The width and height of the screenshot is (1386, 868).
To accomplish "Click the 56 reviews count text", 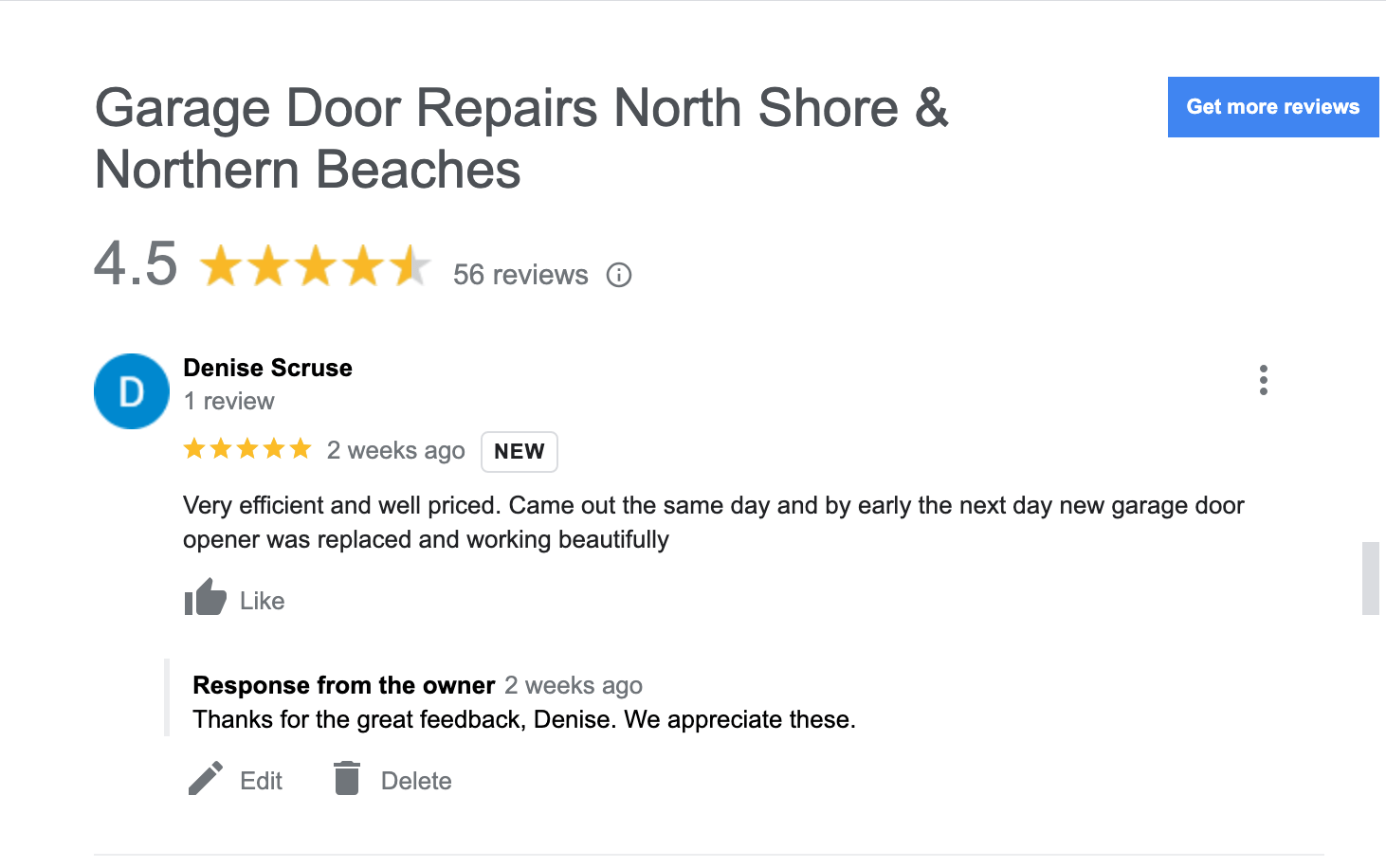I will (520, 275).
